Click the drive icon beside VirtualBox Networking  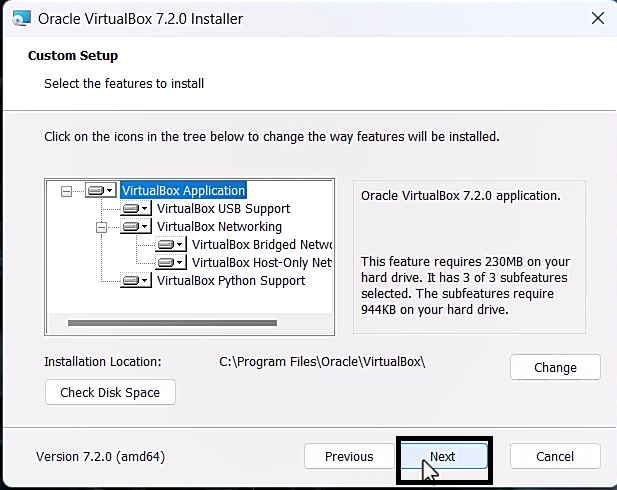coord(135,227)
